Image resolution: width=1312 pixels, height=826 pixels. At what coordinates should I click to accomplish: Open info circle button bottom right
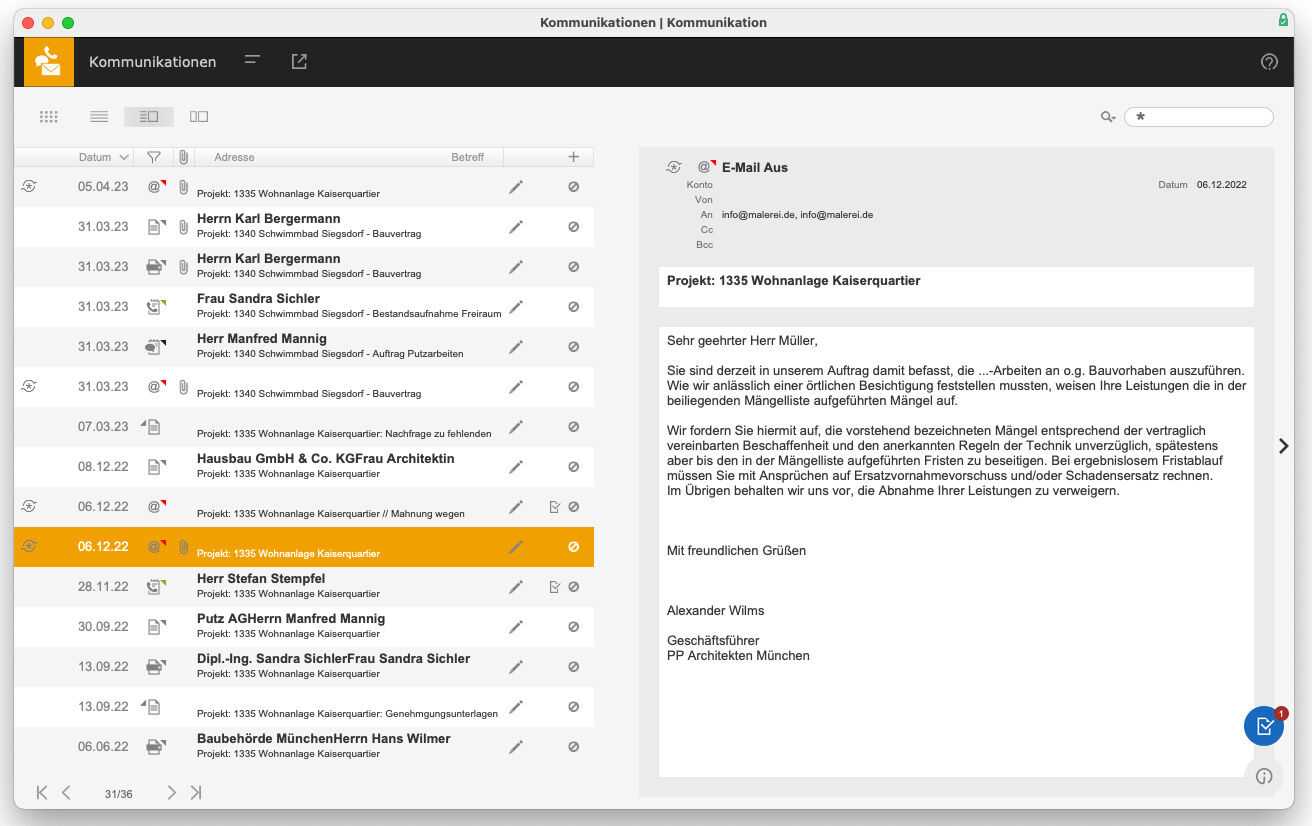(x=1264, y=776)
